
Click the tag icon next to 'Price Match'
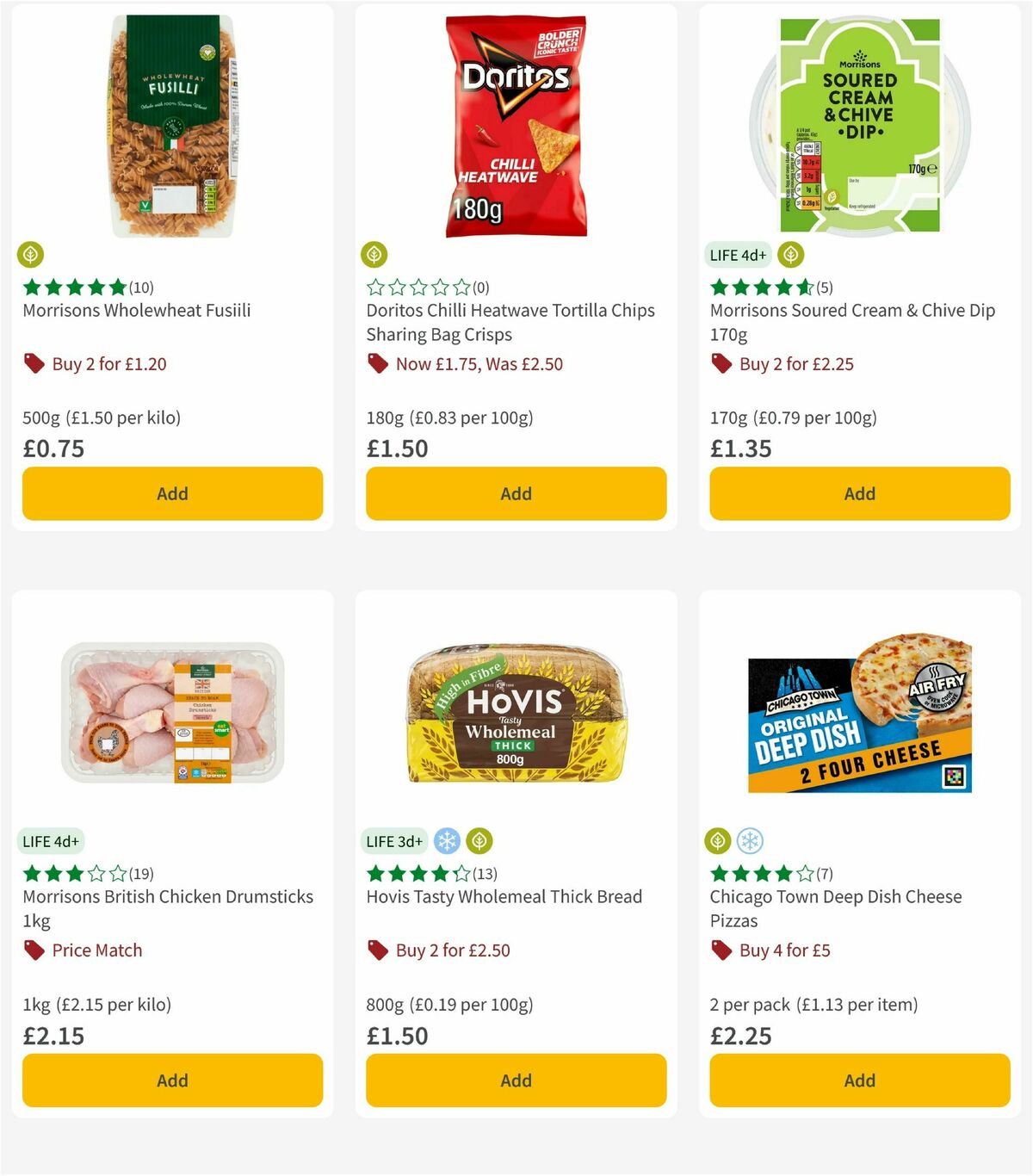(34, 950)
